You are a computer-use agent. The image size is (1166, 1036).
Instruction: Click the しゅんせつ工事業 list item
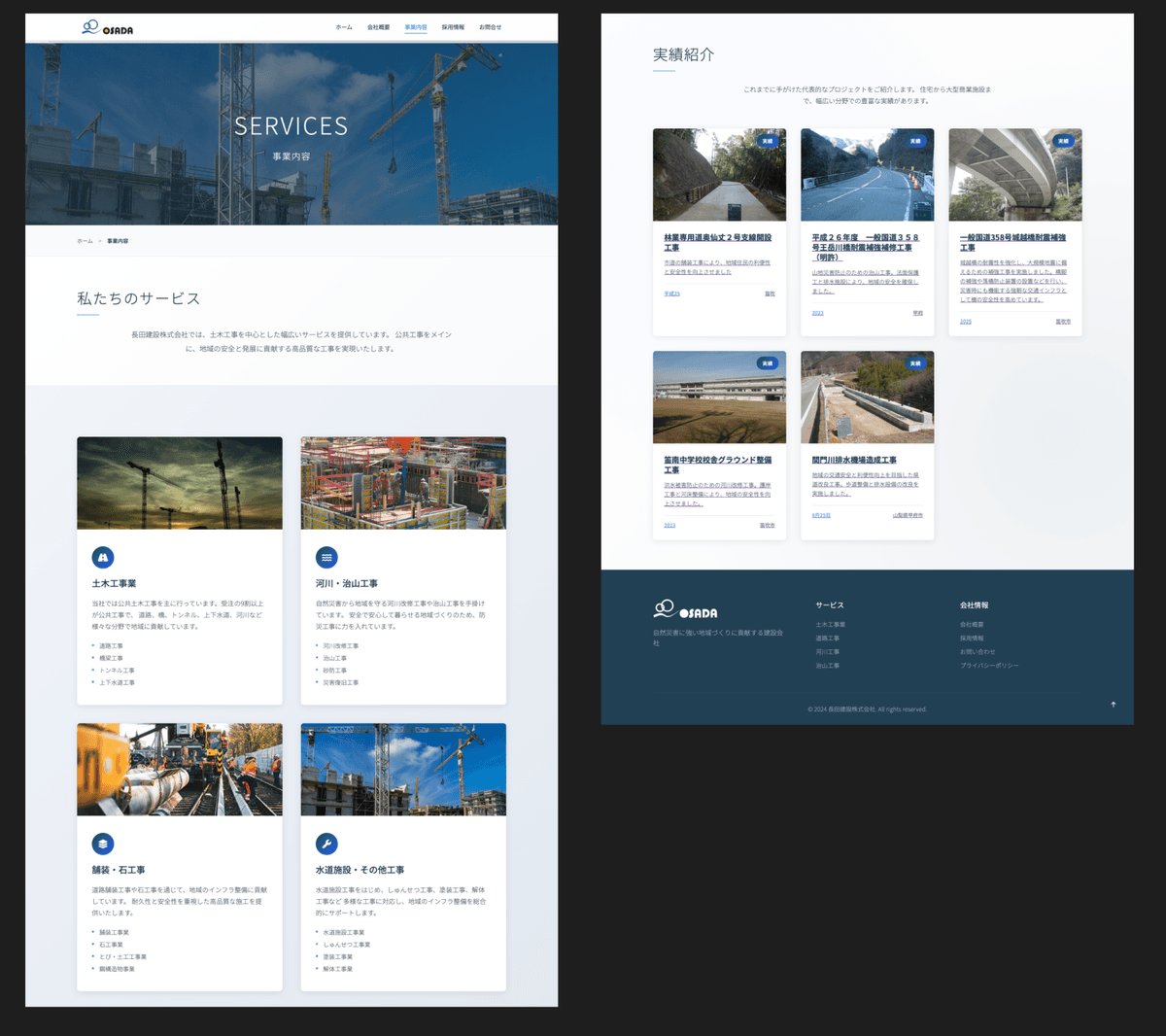click(346, 945)
